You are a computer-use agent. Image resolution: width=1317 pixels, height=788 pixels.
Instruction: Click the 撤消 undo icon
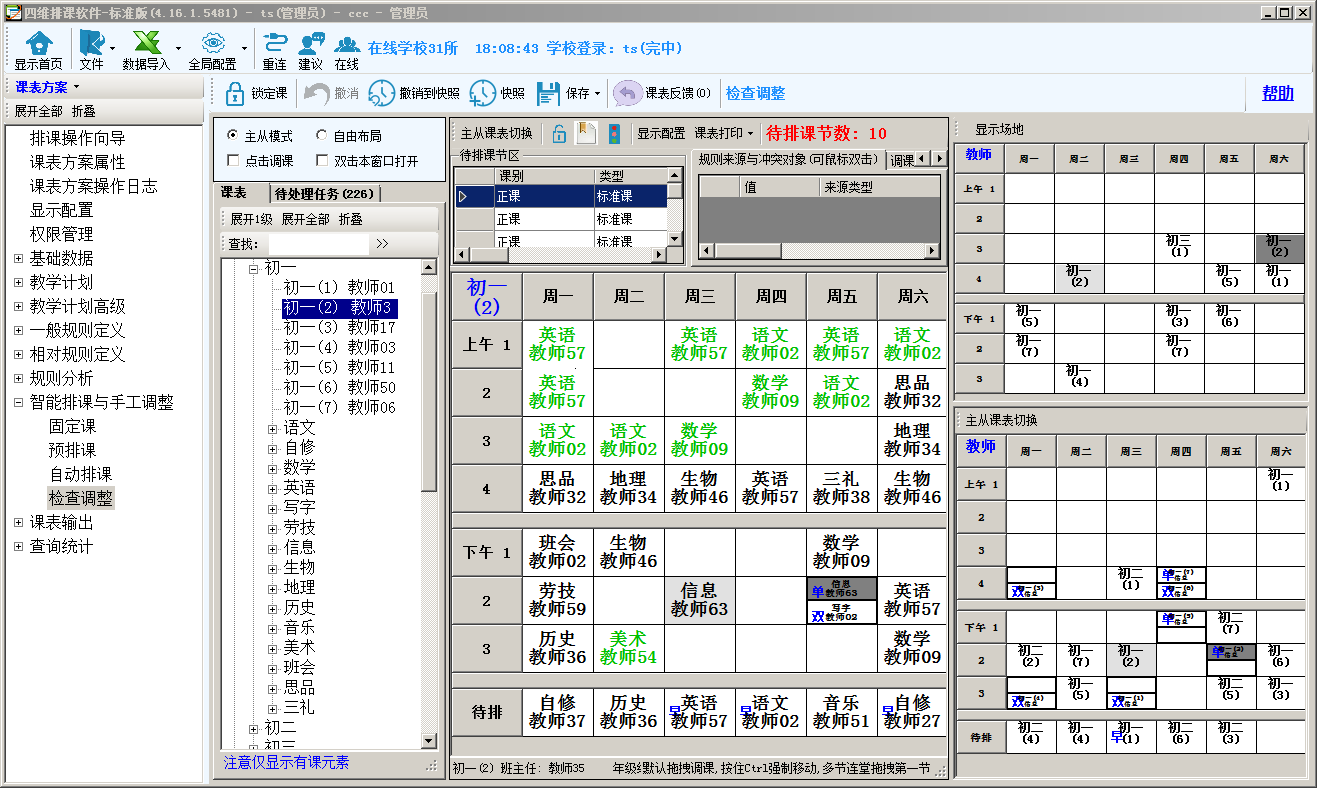(317, 93)
